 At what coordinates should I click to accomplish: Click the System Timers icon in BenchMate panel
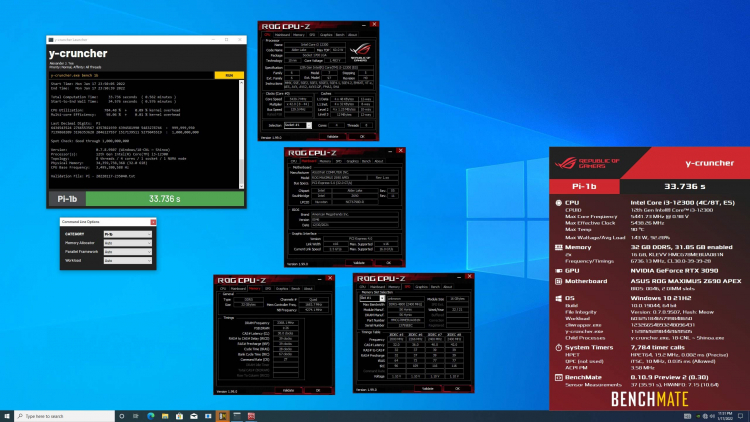pos(557,345)
